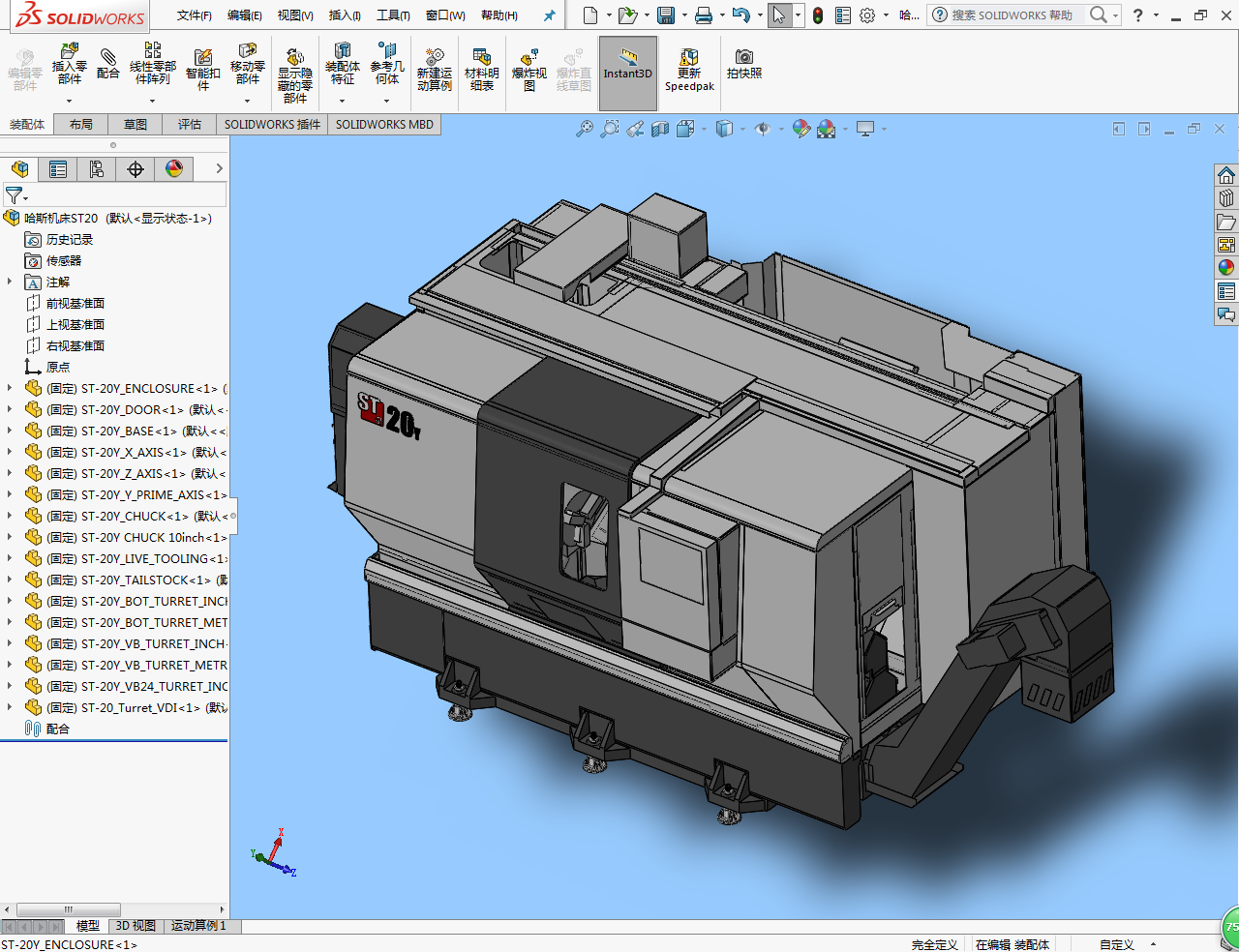Expand the ST-20Y_ENCLOSURE<1> tree node
Screen dimensions: 1239x952
(10, 388)
